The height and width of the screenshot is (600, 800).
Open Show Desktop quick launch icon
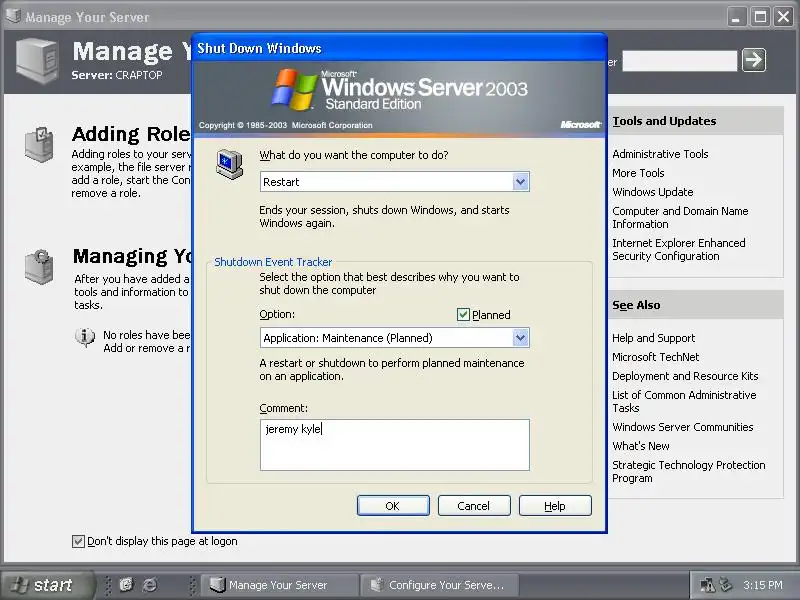tap(126, 584)
